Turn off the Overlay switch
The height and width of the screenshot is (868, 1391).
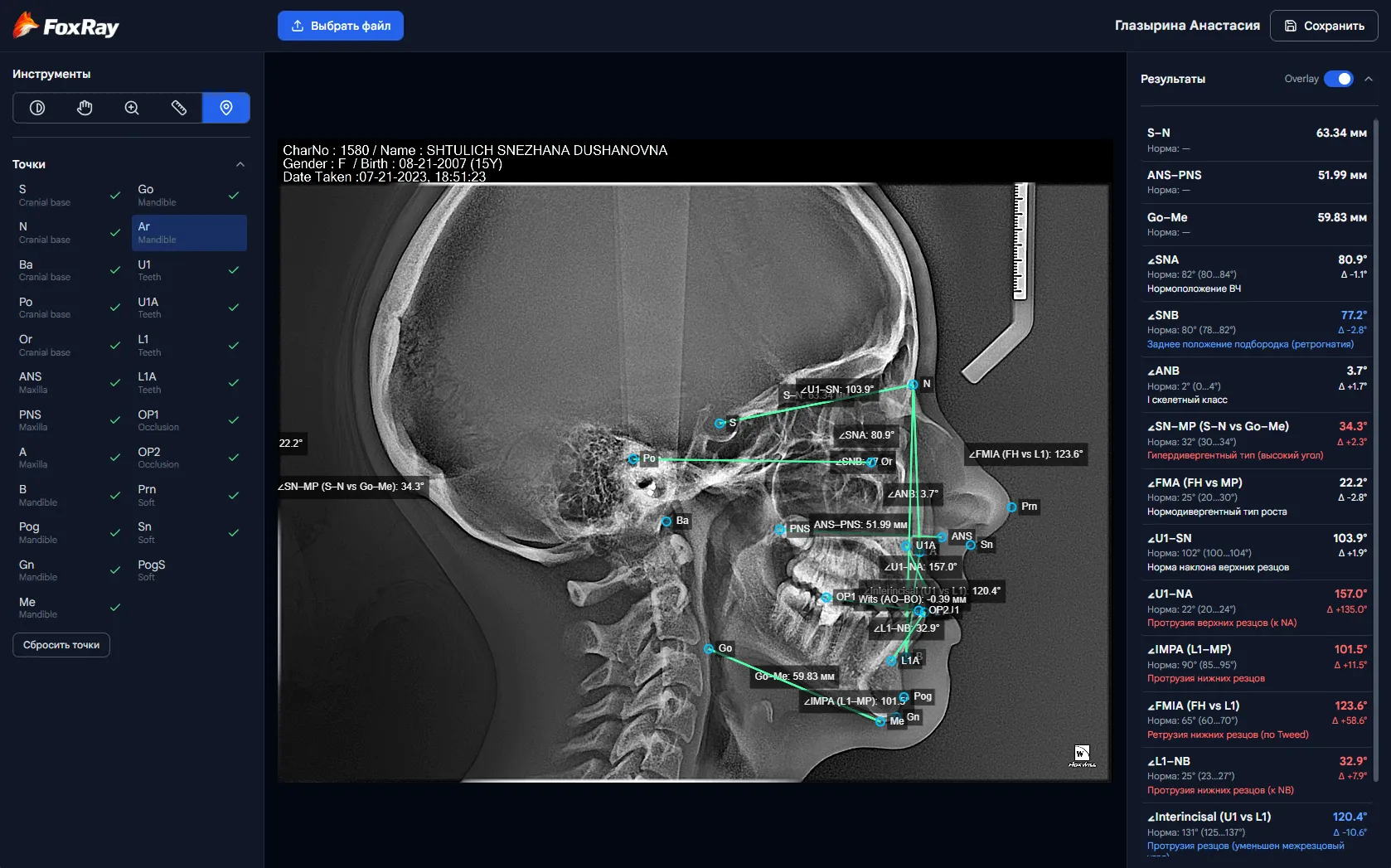[x=1338, y=79]
